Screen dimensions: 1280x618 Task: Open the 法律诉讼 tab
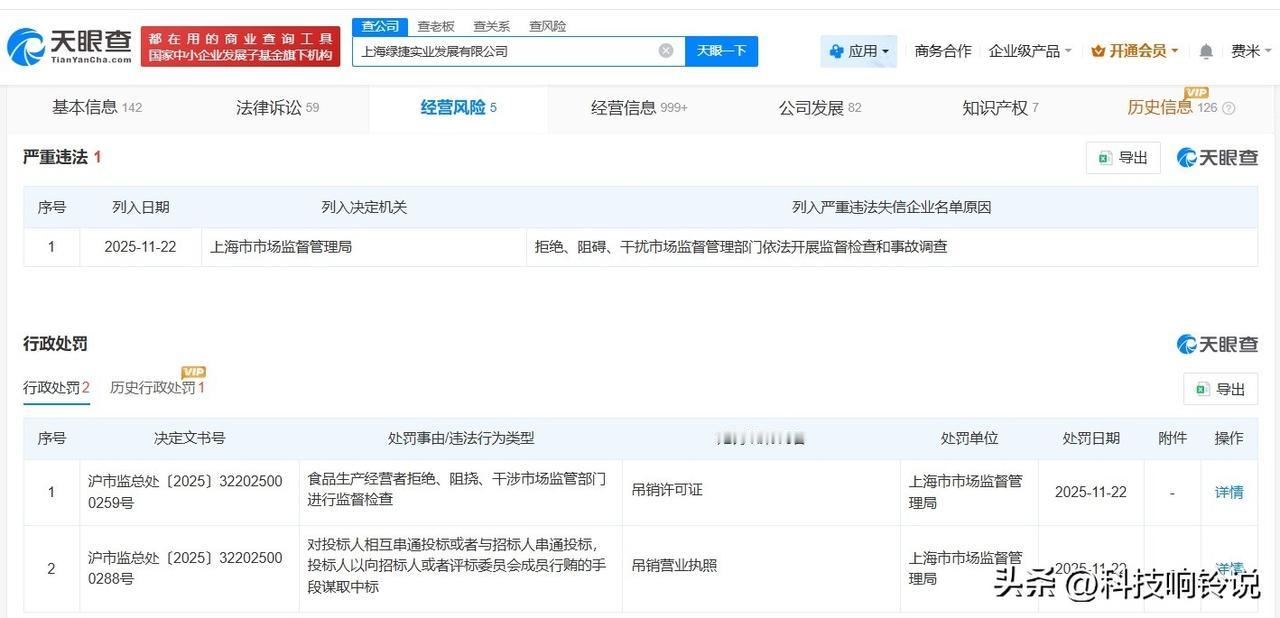click(x=278, y=108)
